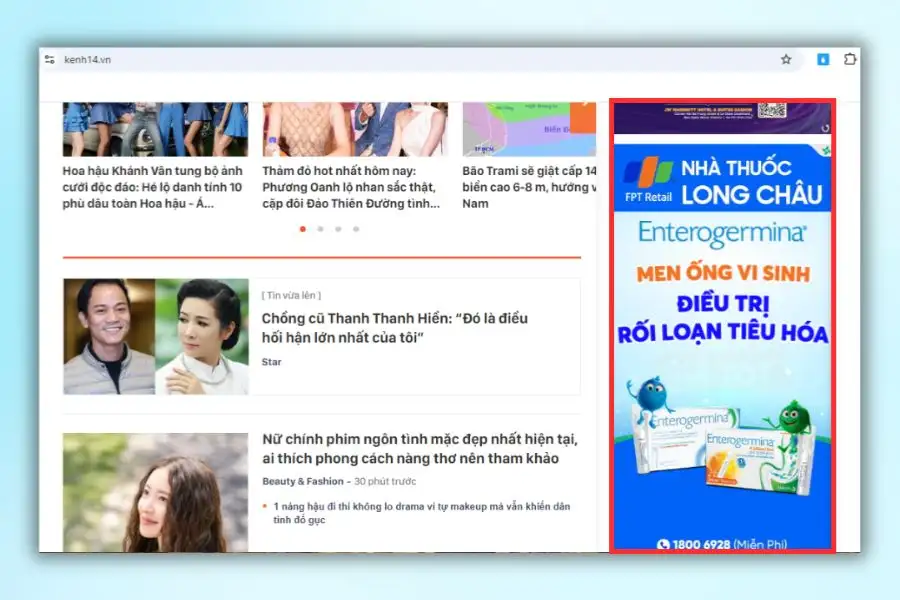This screenshot has height=600, width=900.
Task: Select the fourth carousel pagination dot
Action: pyautogui.click(x=356, y=229)
